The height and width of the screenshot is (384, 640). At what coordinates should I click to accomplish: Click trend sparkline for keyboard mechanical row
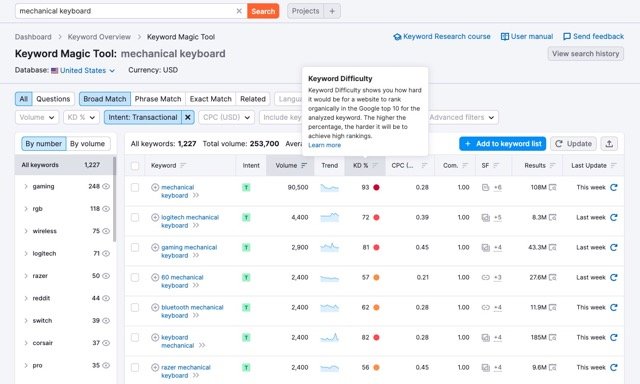(330, 337)
